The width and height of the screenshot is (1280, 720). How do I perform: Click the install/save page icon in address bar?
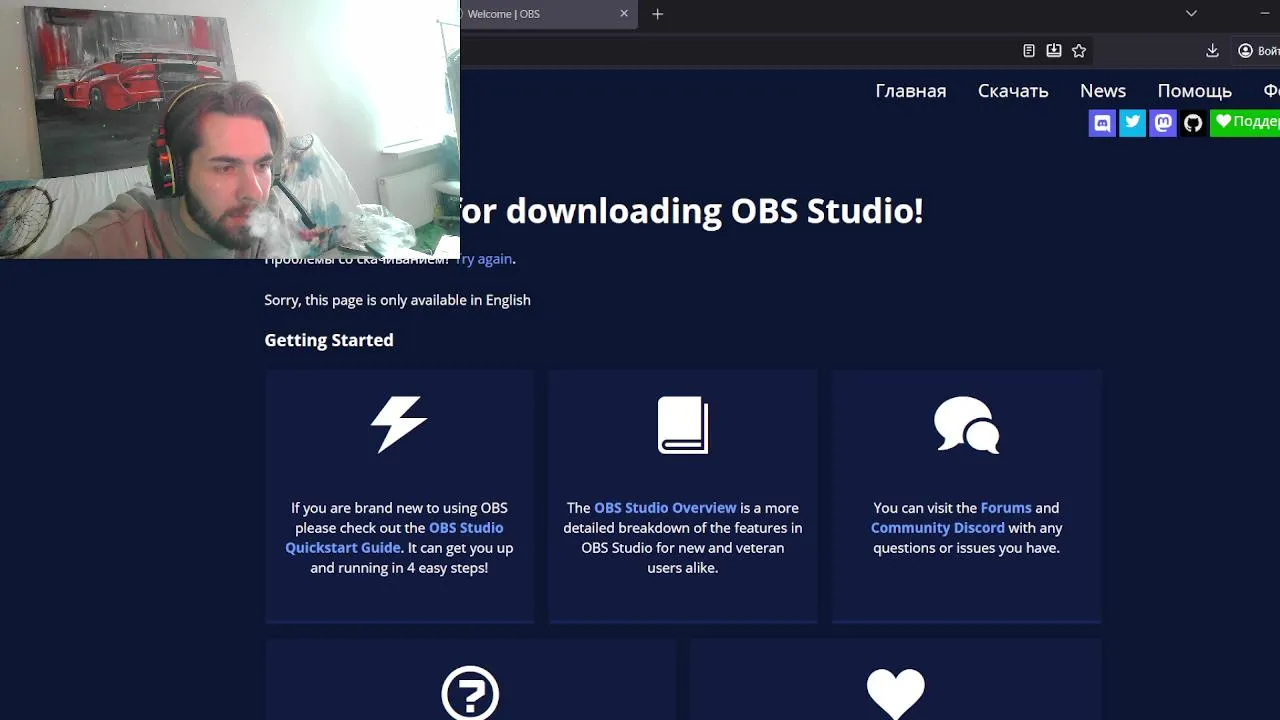click(x=1054, y=51)
